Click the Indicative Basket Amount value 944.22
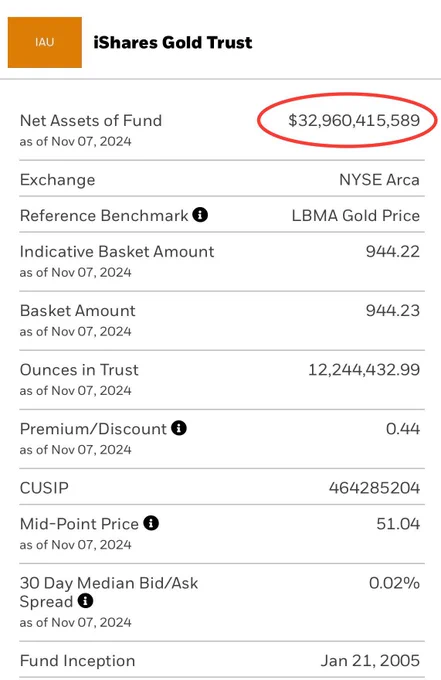441x680 pixels. (393, 252)
